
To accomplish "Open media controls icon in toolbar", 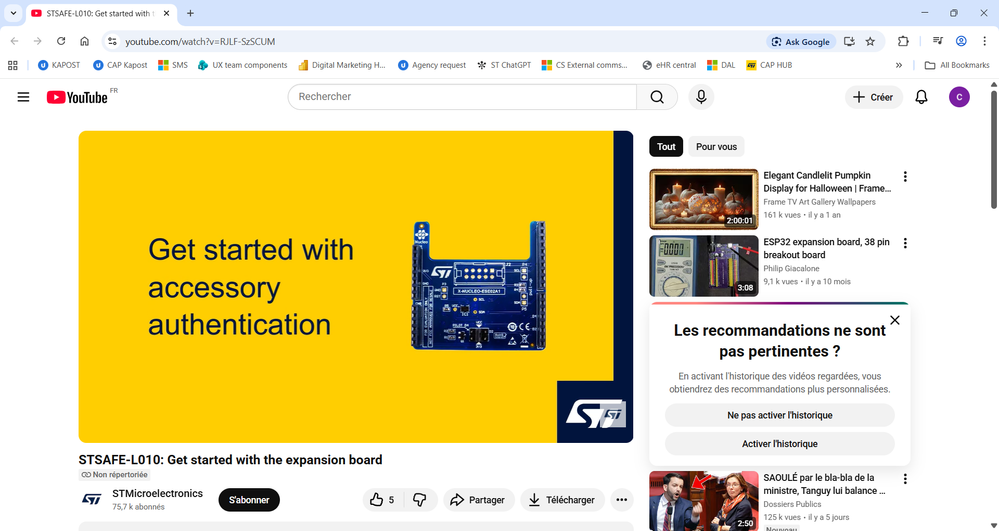I will [937, 41].
